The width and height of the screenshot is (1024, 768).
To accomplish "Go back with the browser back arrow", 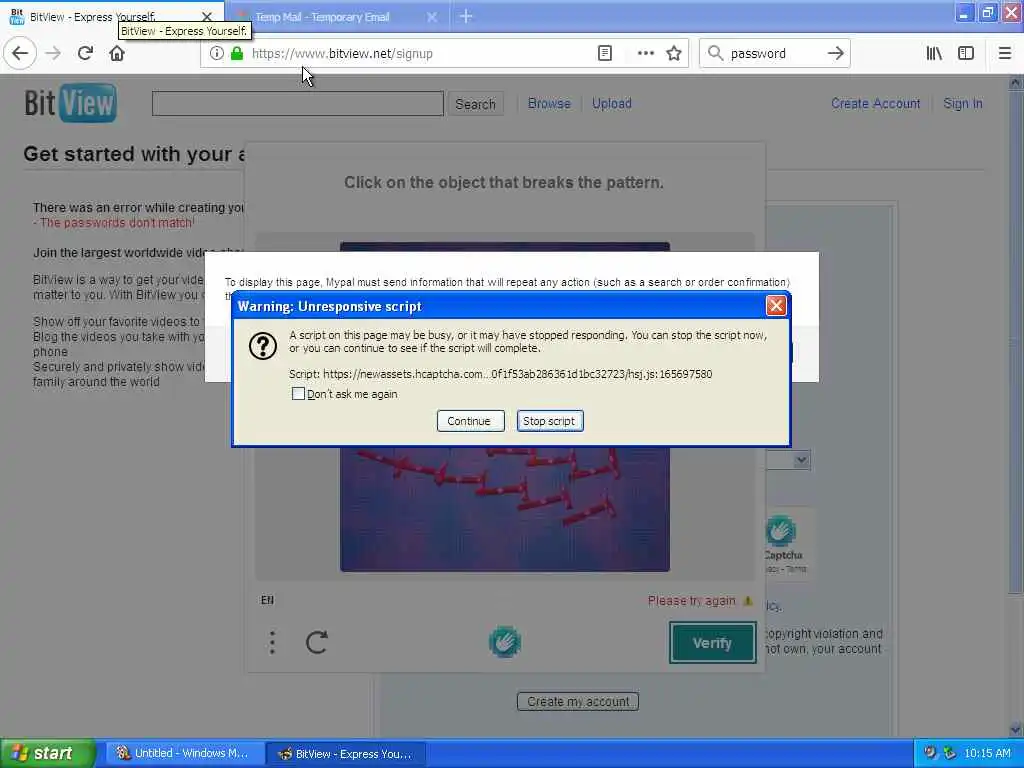I will point(20,54).
